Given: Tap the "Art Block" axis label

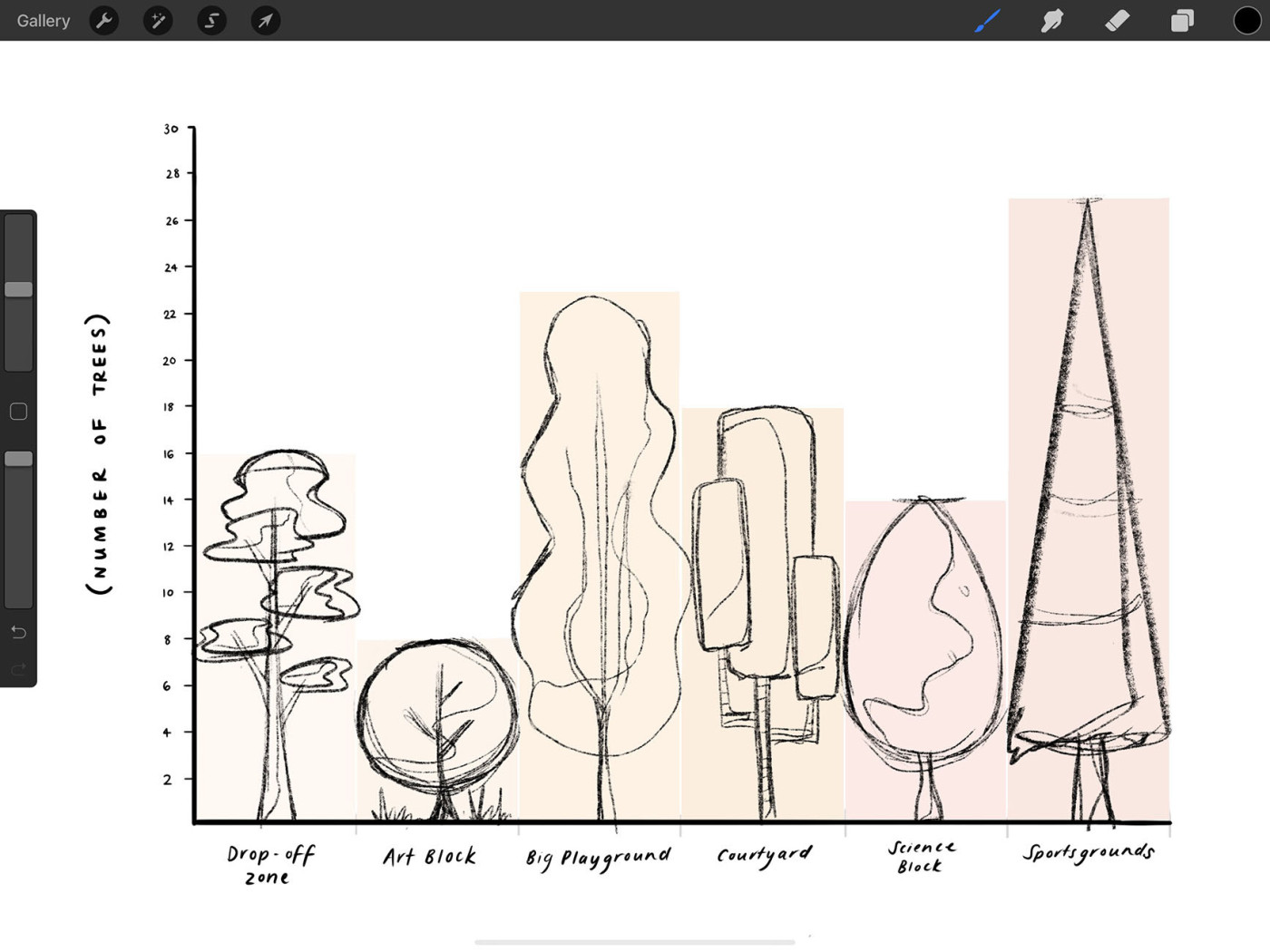Looking at the screenshot, I should (429, 856).
